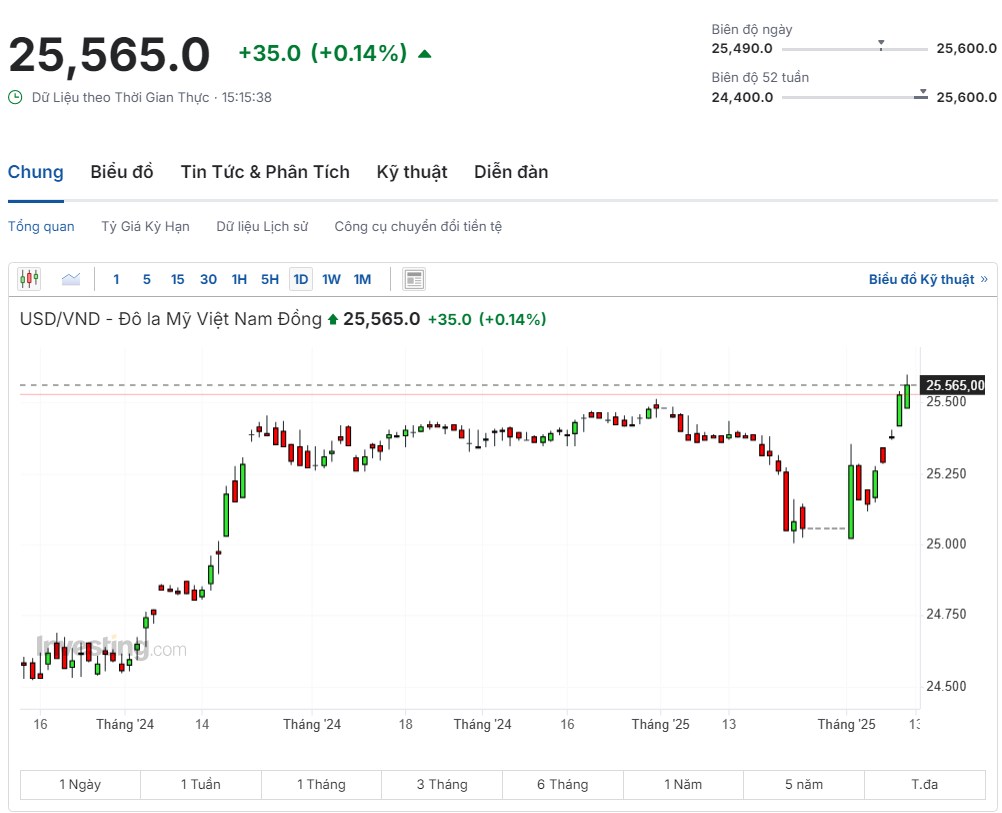Open the Dữ liệu Lịch sử sub-tab

click(262, 226)
